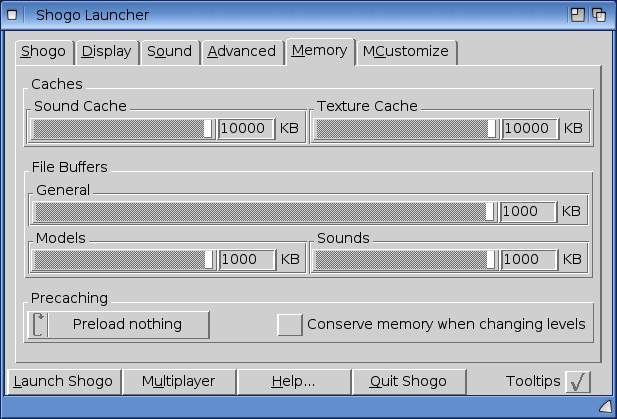Image resolution: width=617 pixels, height=419 pixels.
Task: Open the Display tab
Action: [107, 52]
